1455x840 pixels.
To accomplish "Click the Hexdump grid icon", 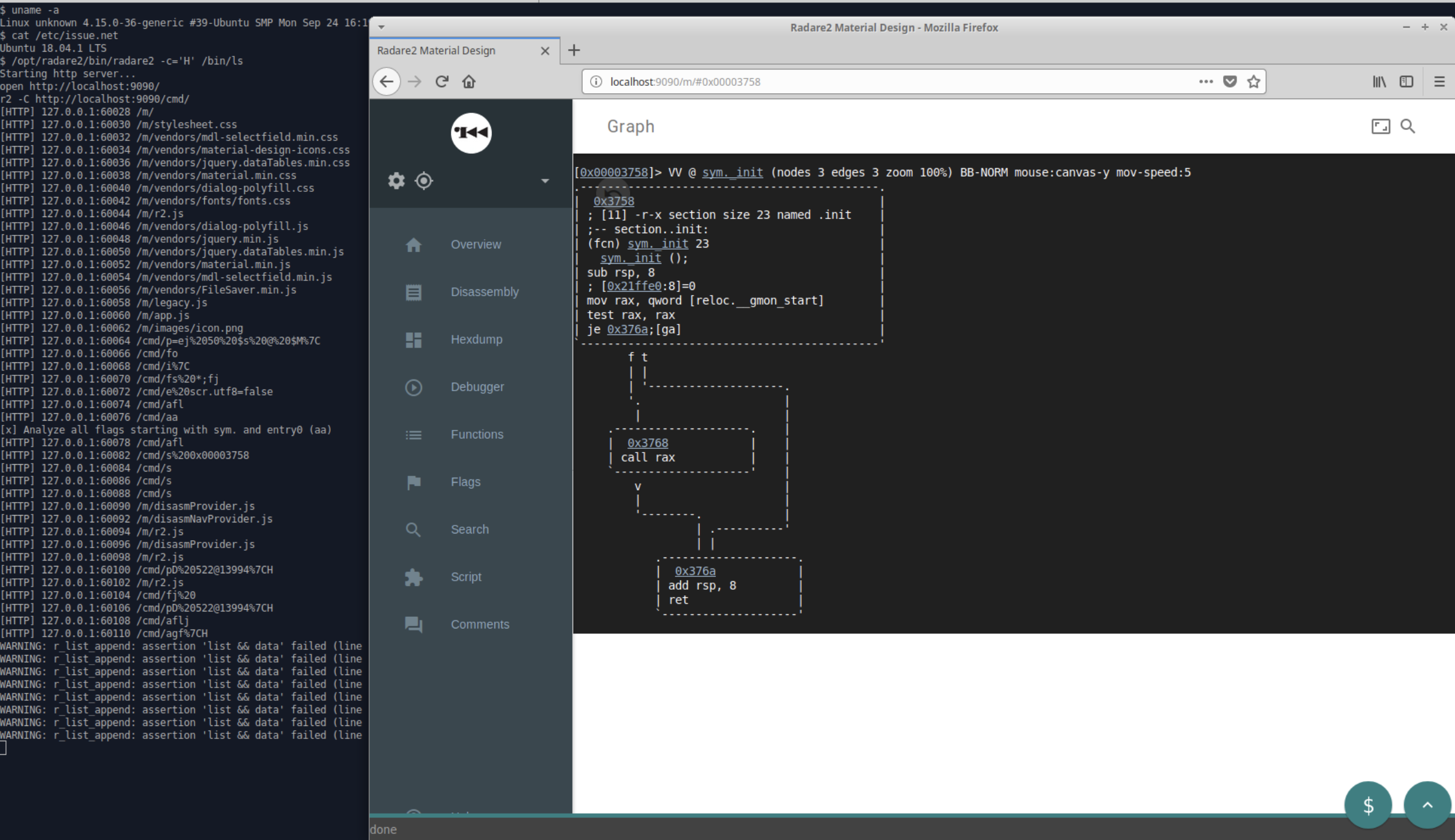I will point(413,340).
